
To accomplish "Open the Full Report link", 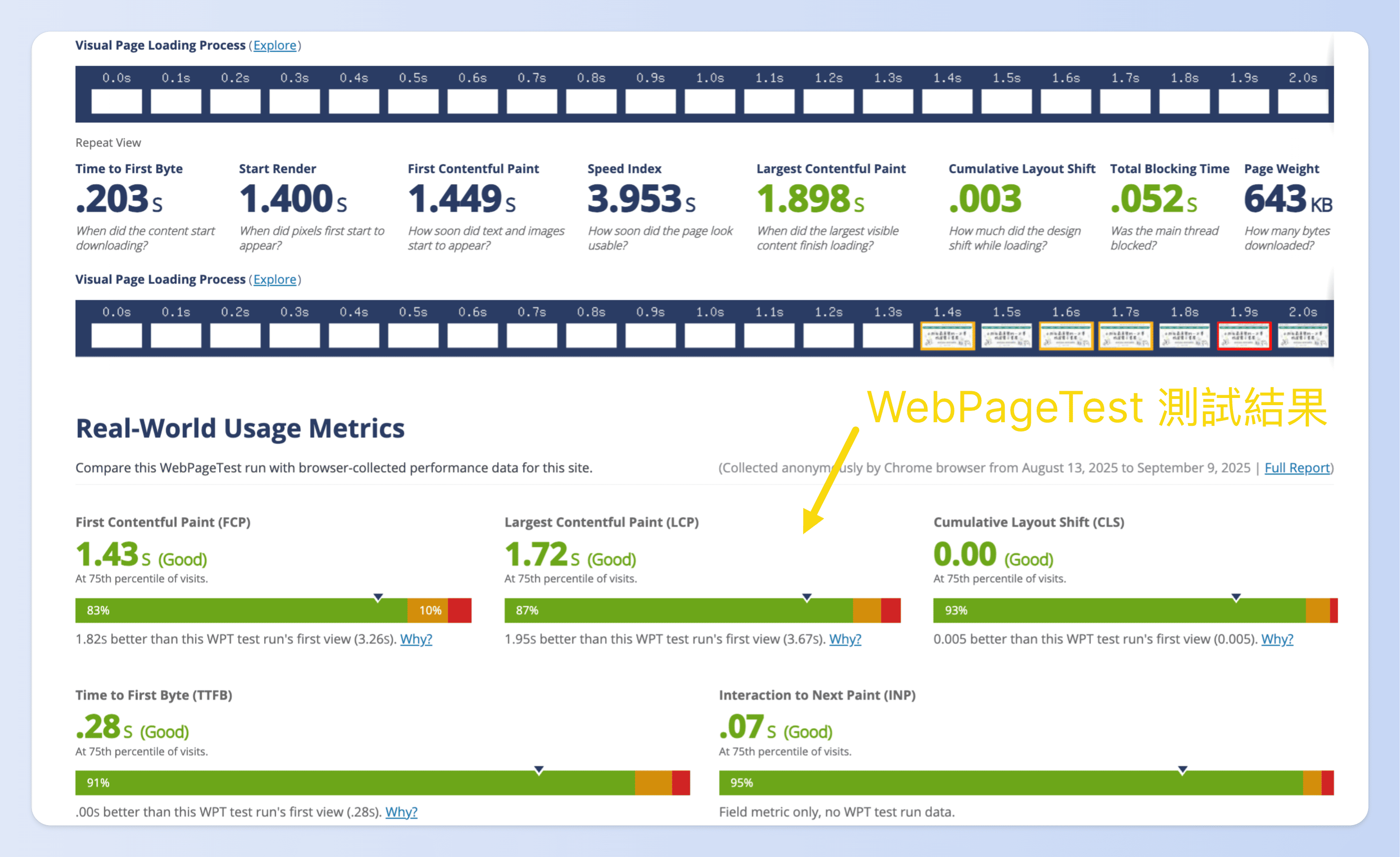I will [1297, 467].
